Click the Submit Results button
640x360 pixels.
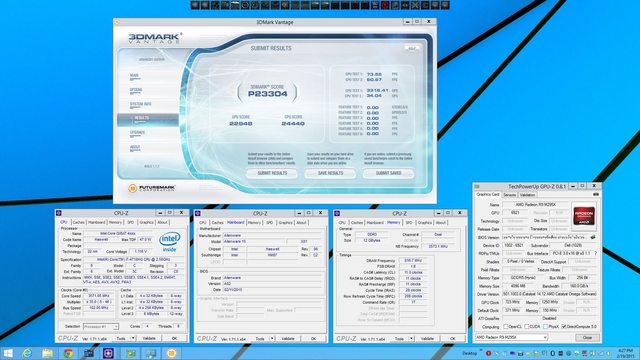[272, 173]
